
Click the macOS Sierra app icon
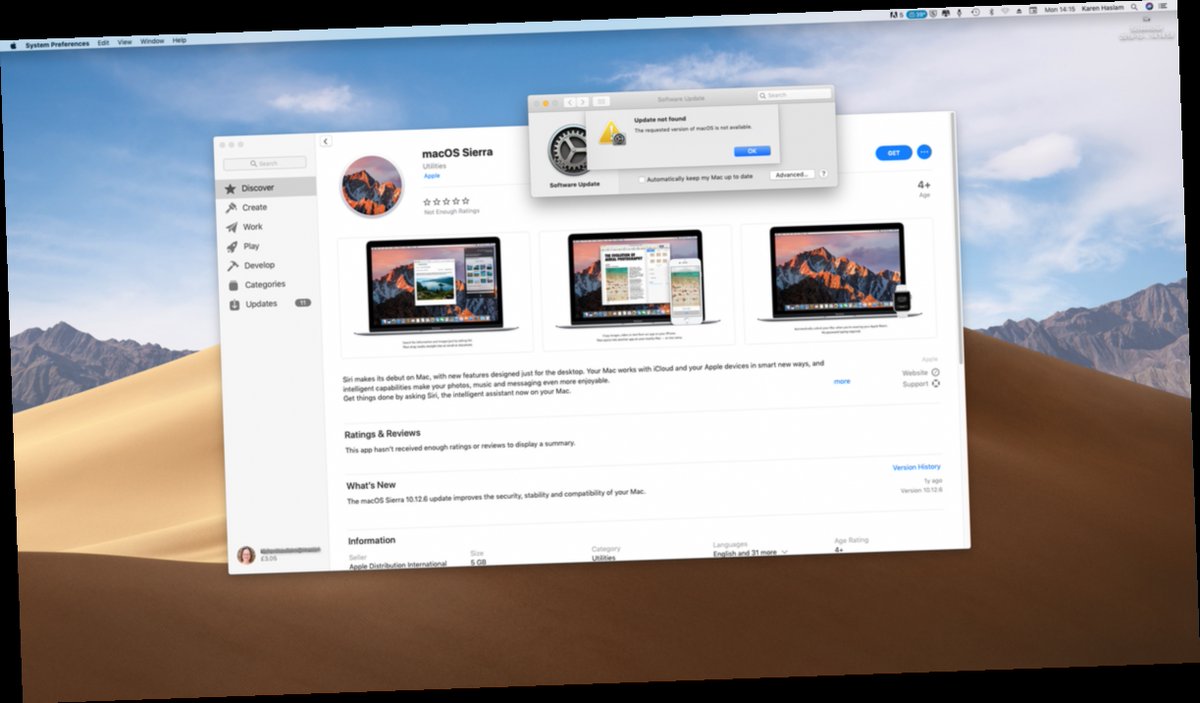(x=371, y=186)
